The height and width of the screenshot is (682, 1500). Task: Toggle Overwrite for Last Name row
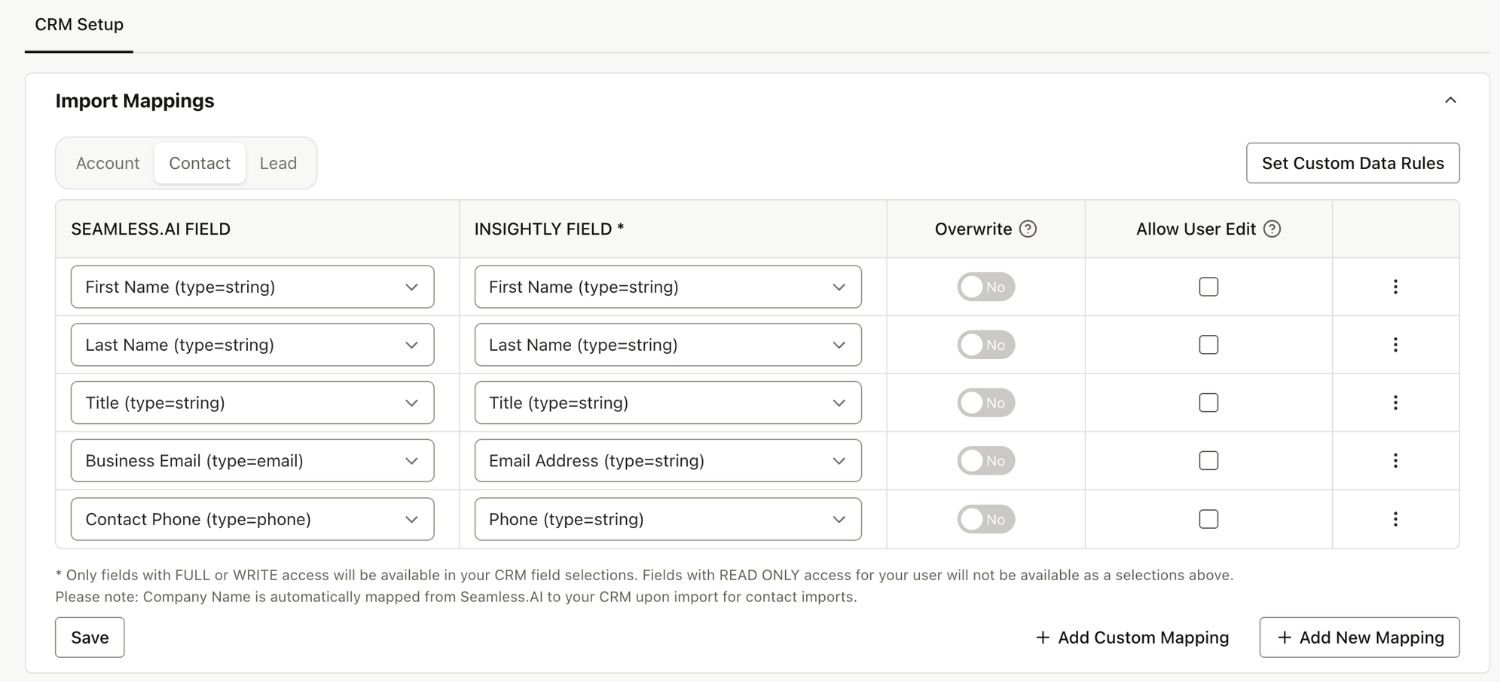tap(986, 345)
